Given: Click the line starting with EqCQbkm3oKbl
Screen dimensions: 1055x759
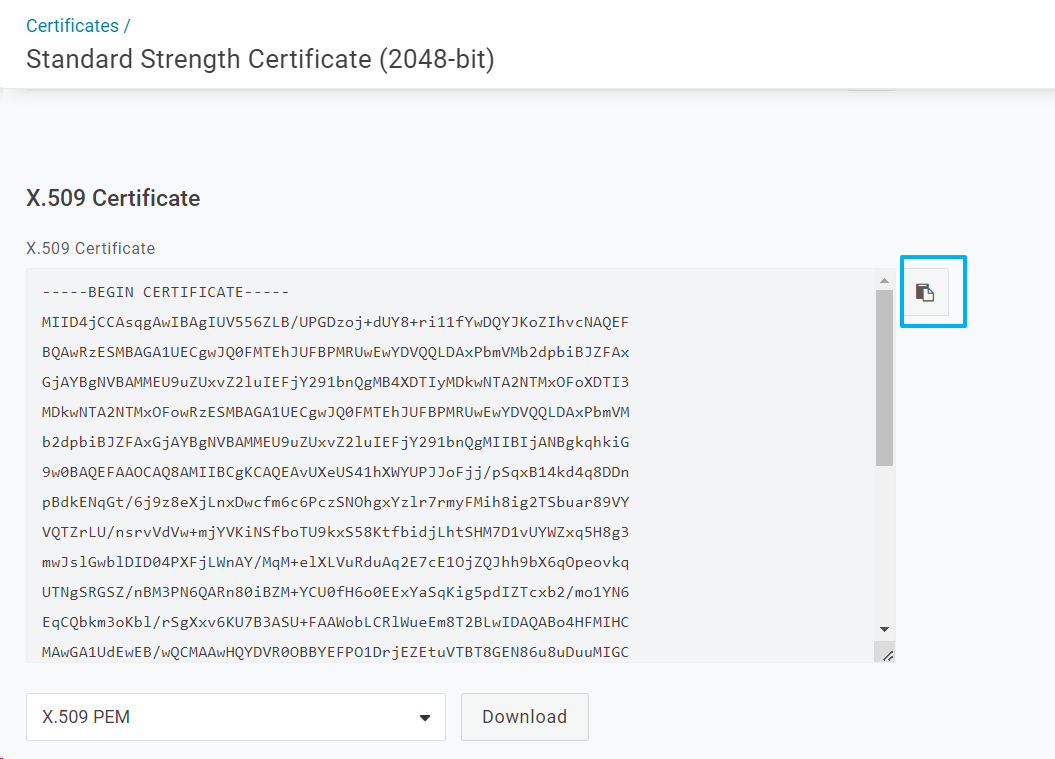Looking at the screenshot, I should 335,622.
